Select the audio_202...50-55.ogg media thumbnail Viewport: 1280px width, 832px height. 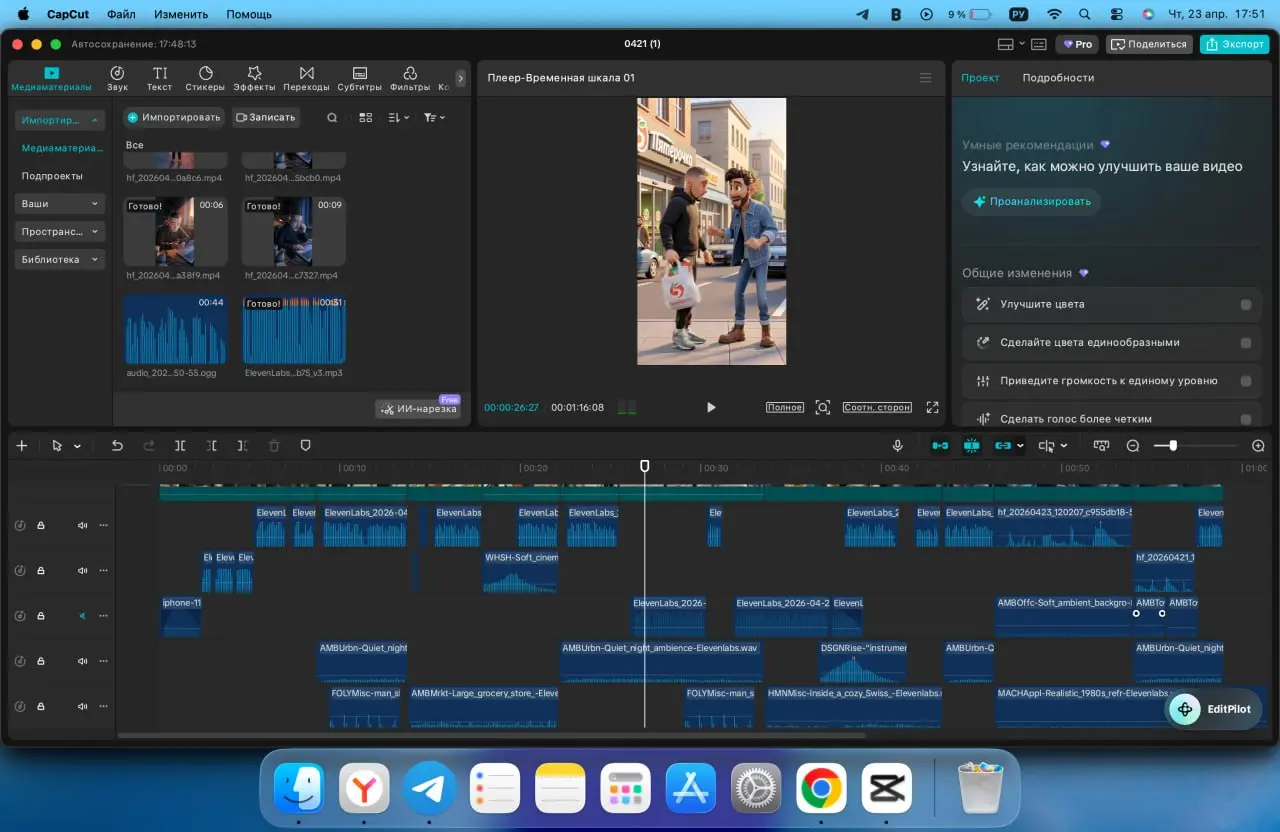175,329
